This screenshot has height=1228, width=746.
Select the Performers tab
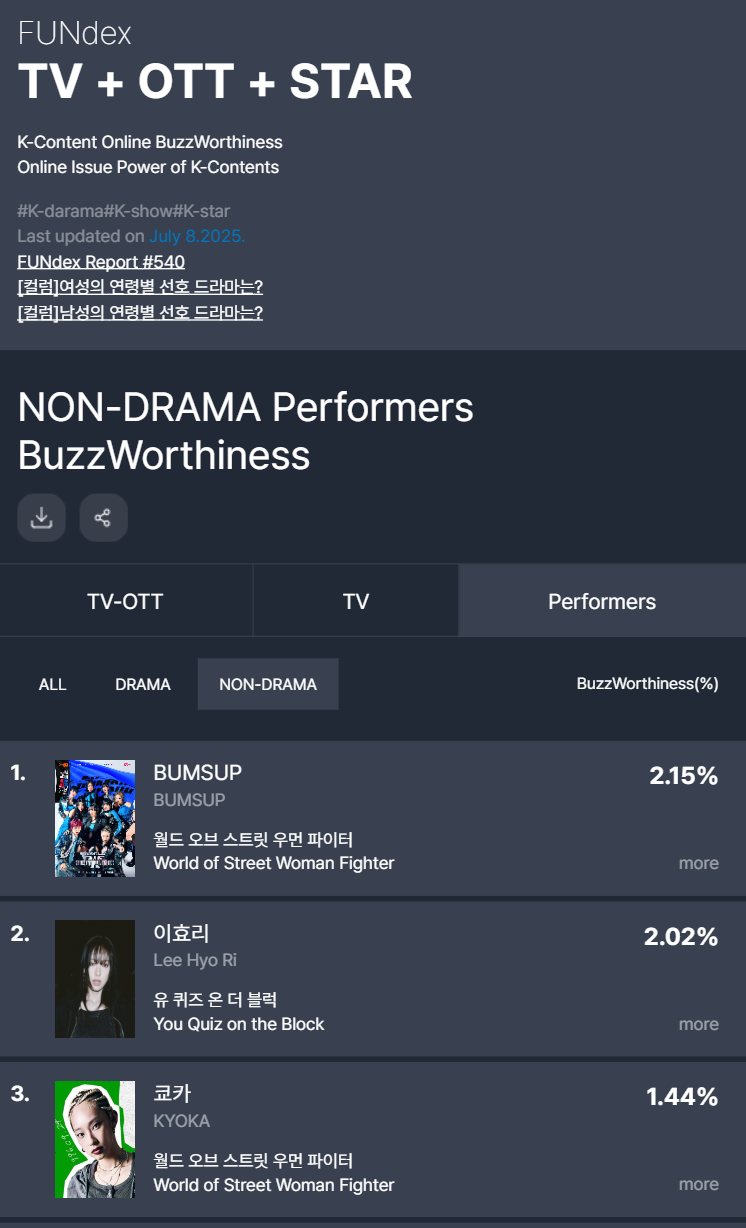pyautogui.click(x=602, y=601)
